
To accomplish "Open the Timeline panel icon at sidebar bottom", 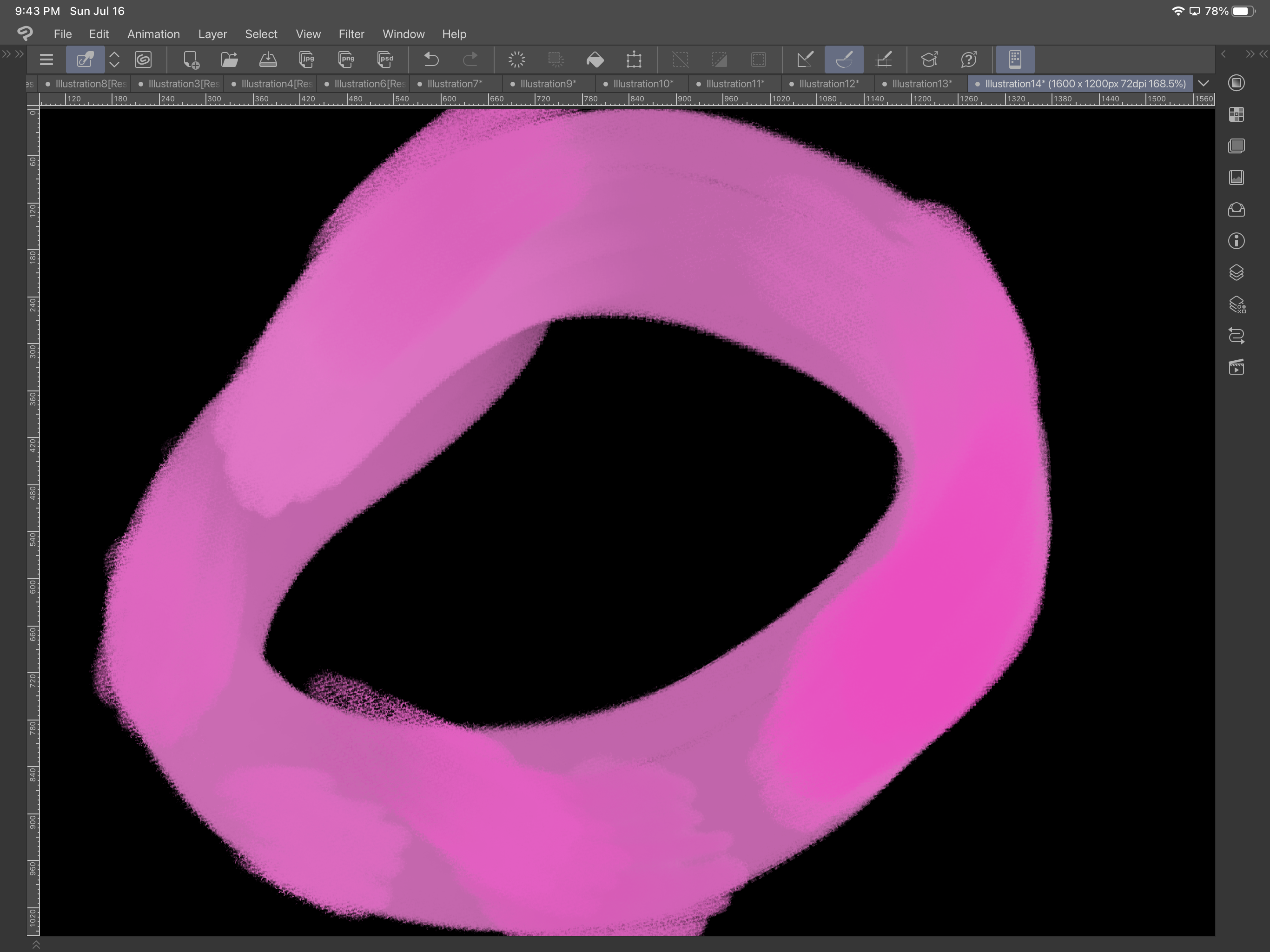I will (x=1237, y=368).
